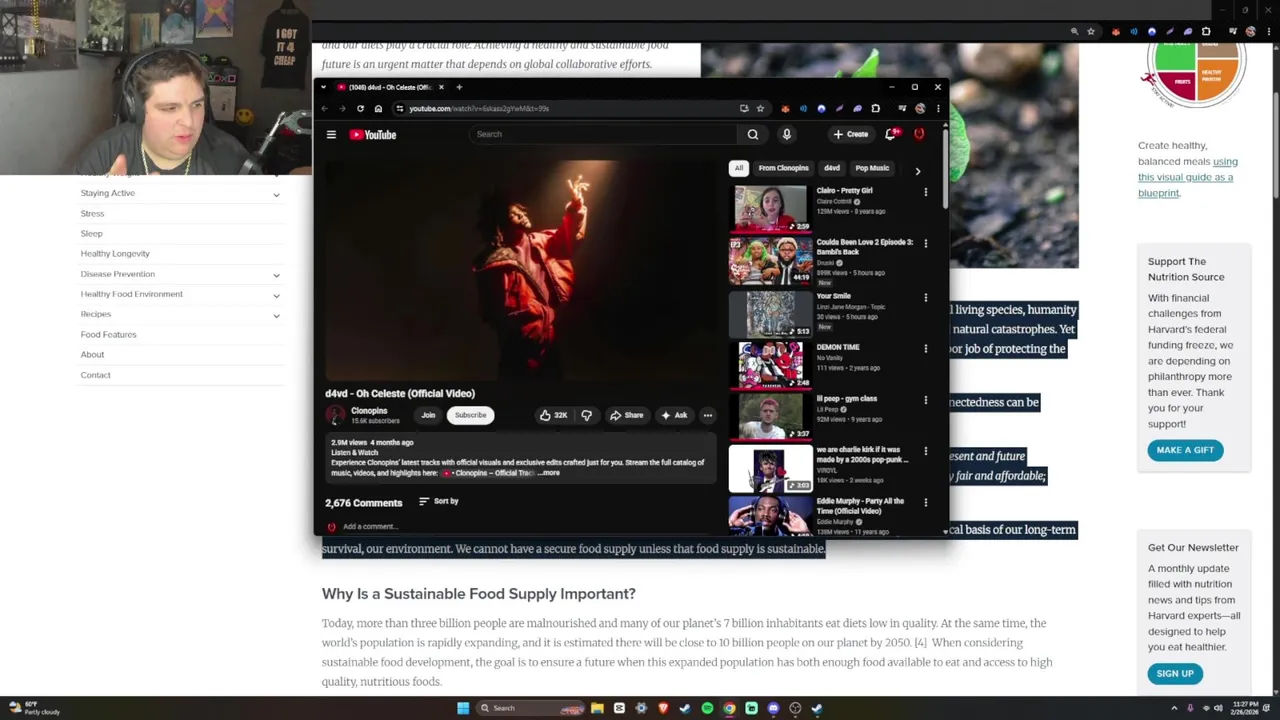Click the YouTube search magnifier button

(x=753, y=134)
